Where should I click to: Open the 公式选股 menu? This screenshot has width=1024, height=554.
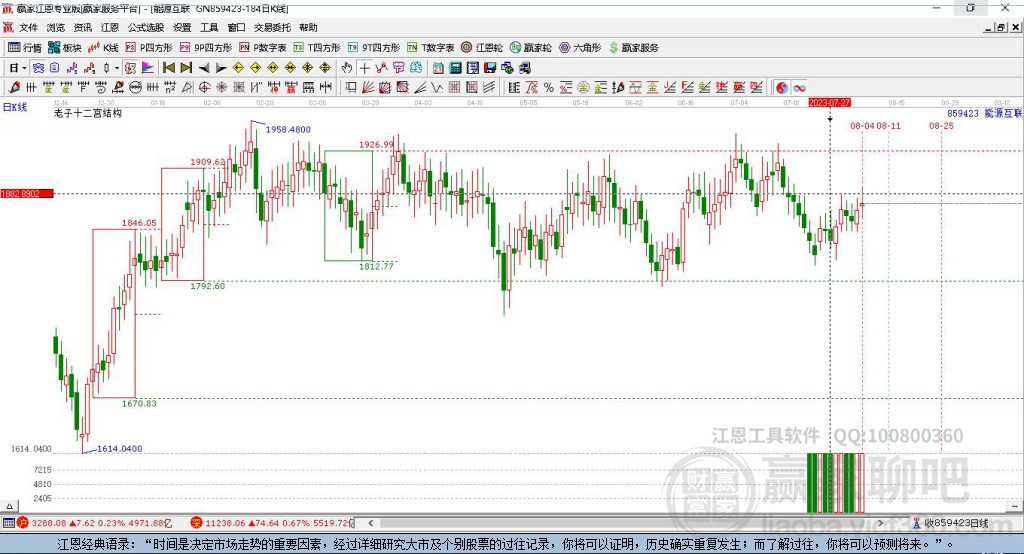pyautogui.click(x=146, y=27)
